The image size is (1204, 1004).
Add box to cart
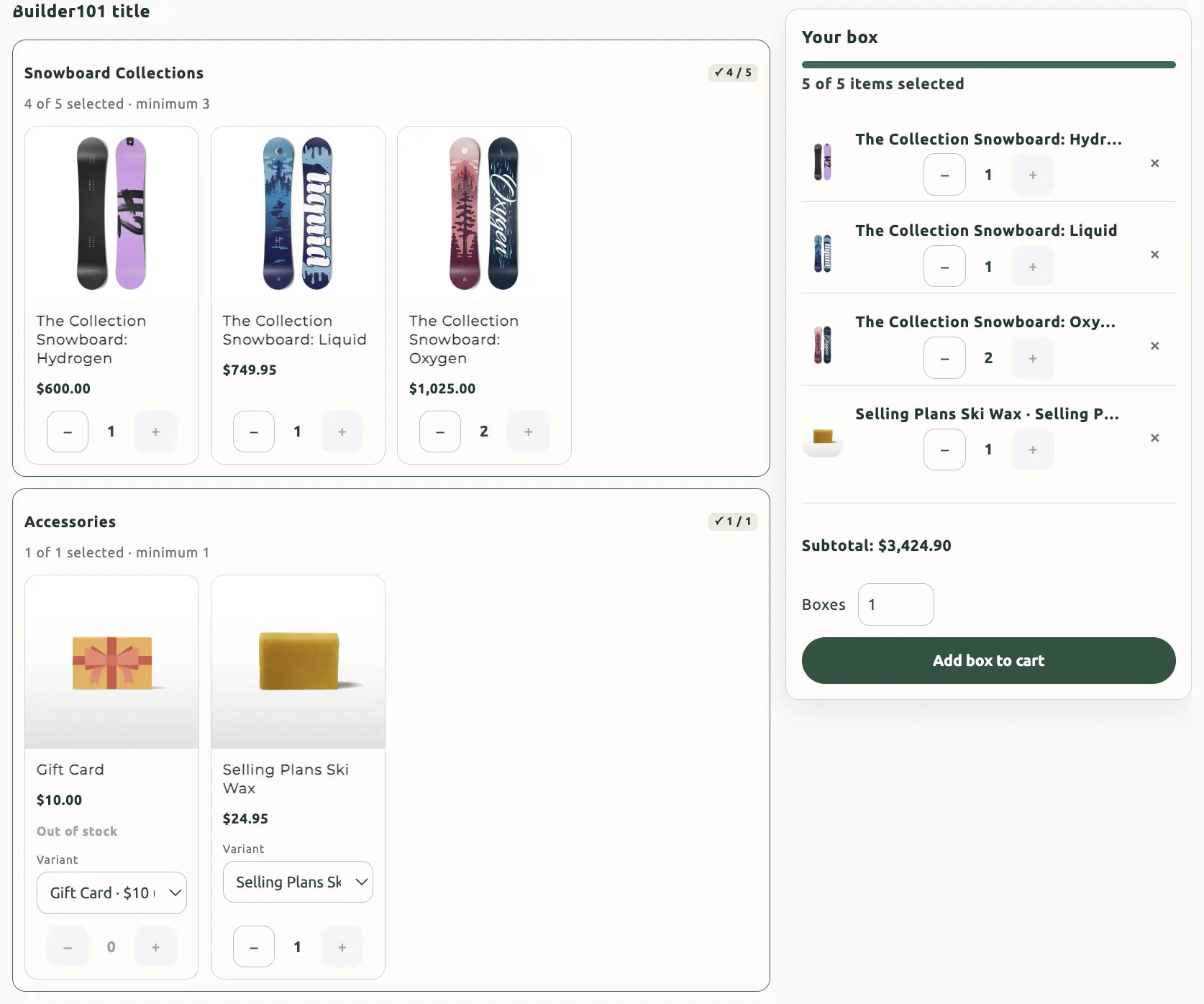988,660
